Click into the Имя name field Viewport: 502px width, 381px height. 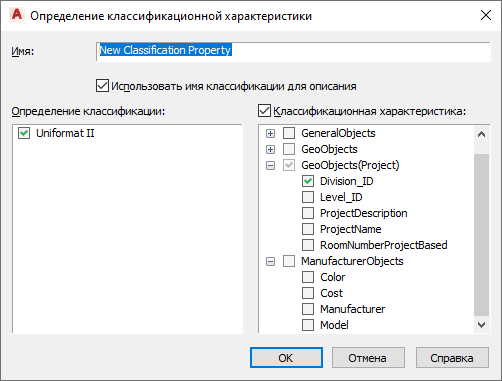pyautogui.click(x=293, y=51)
